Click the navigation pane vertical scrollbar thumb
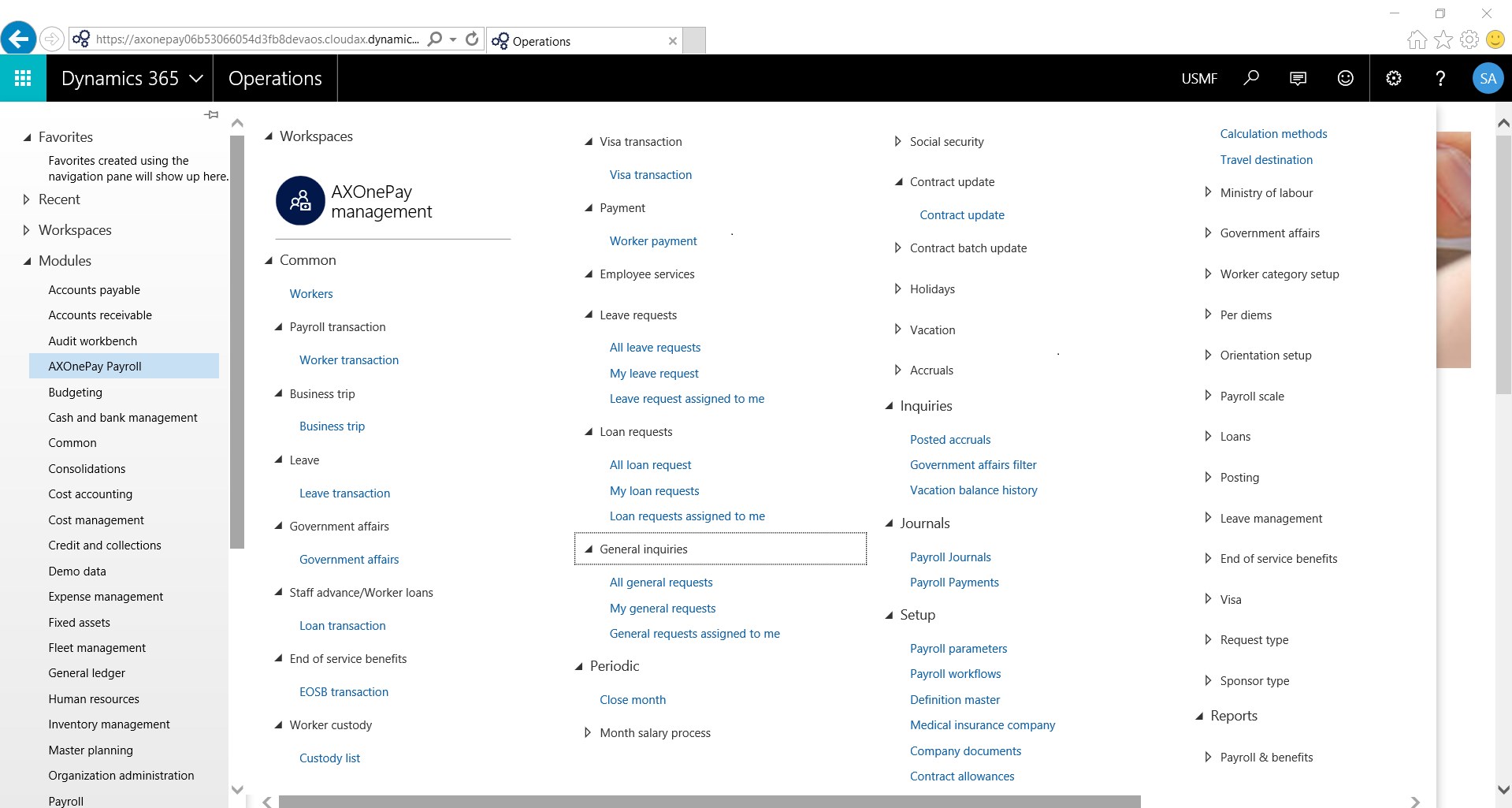Screen dimensions: 1512x808 237,341
